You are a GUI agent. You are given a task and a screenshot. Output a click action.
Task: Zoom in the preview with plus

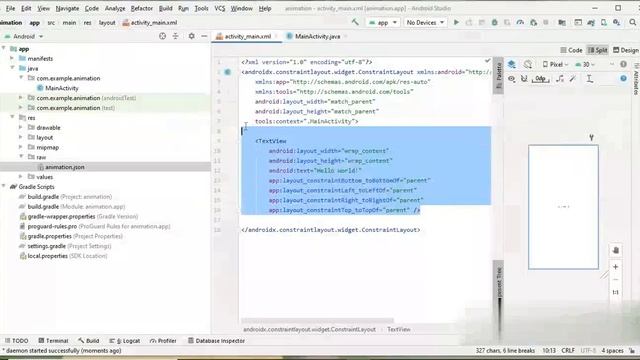click(616, 267)
